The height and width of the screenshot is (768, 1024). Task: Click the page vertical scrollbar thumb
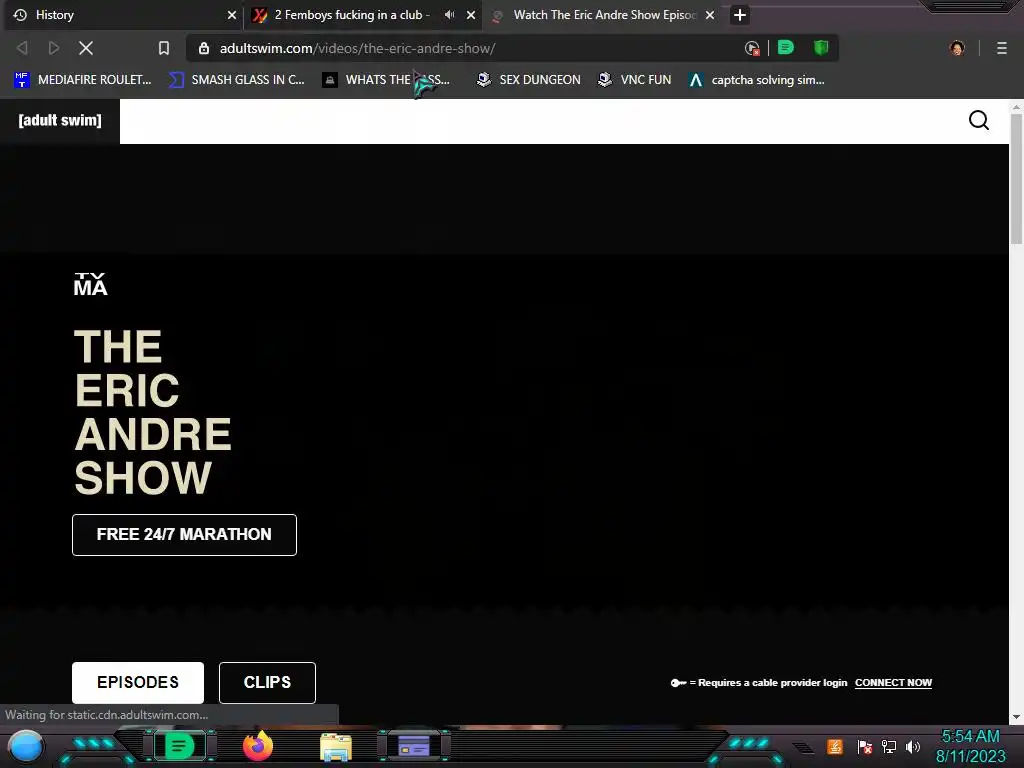(1016, 180)
